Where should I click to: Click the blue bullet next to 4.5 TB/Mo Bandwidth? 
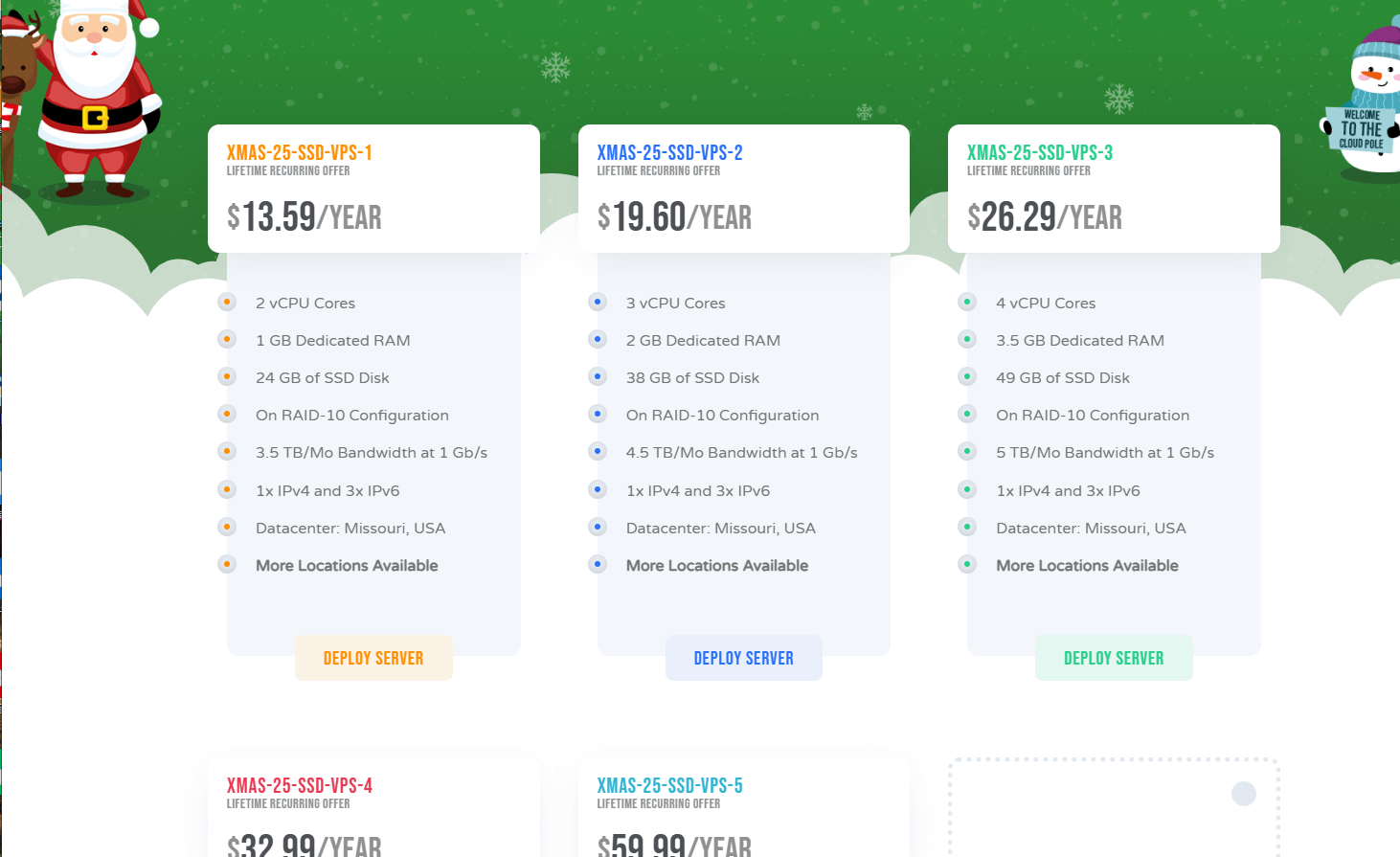[598, 452]
